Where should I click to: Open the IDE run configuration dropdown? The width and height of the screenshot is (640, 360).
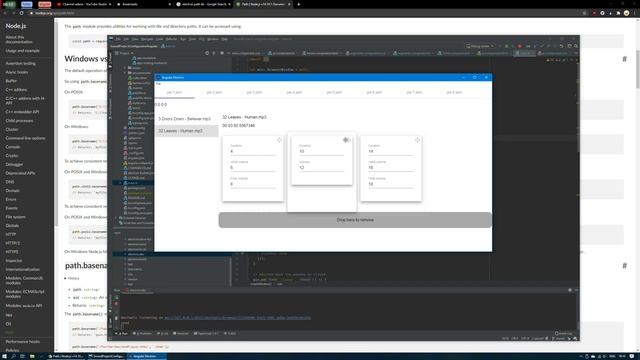[480, 46]
